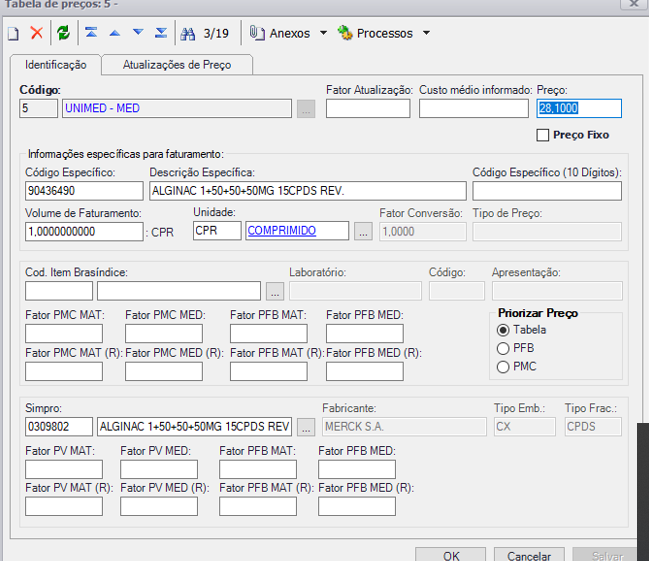The image size is (649, 561).
Task: Click the Código field with value 5
Action: click(38, 108)
